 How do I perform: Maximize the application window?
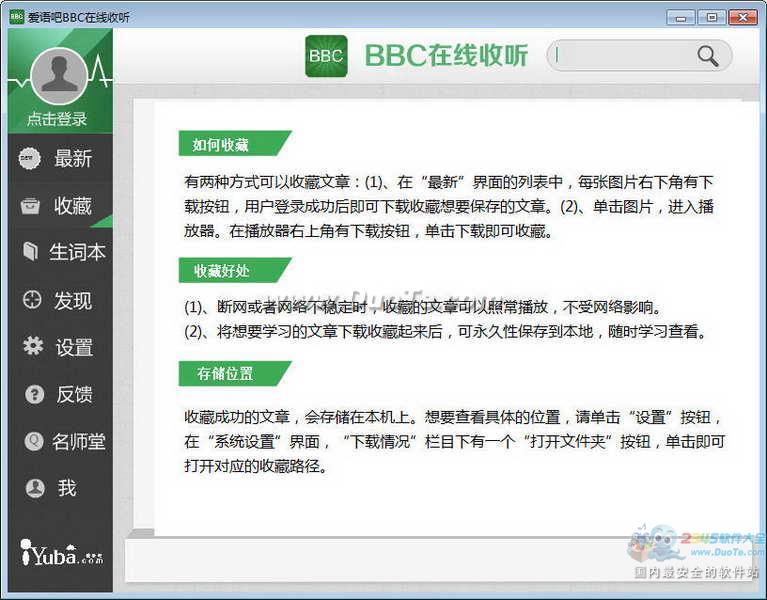(711, 18)
